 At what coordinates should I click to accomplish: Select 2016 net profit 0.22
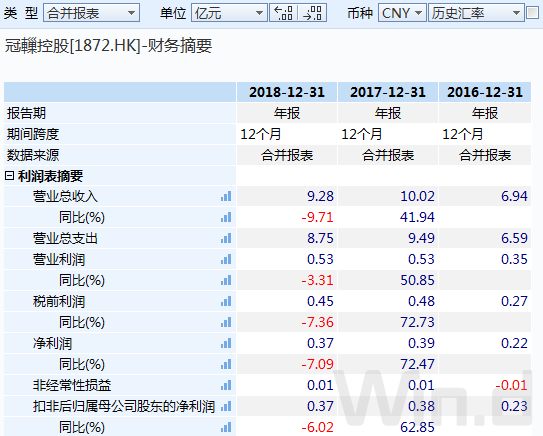coord(514,343)
